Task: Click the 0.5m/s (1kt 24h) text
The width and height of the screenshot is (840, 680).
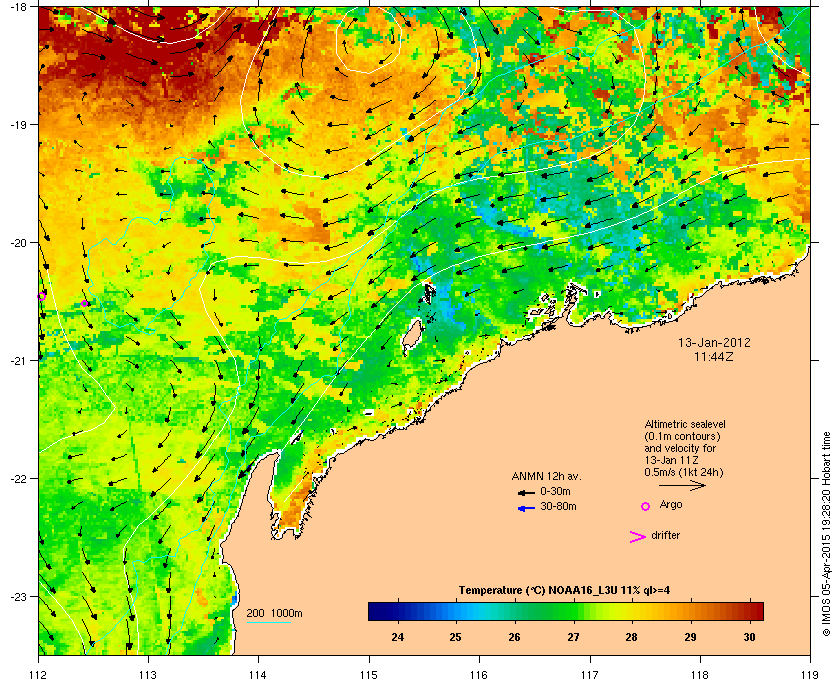Action: pyautogui.click(x=684, y=473)
